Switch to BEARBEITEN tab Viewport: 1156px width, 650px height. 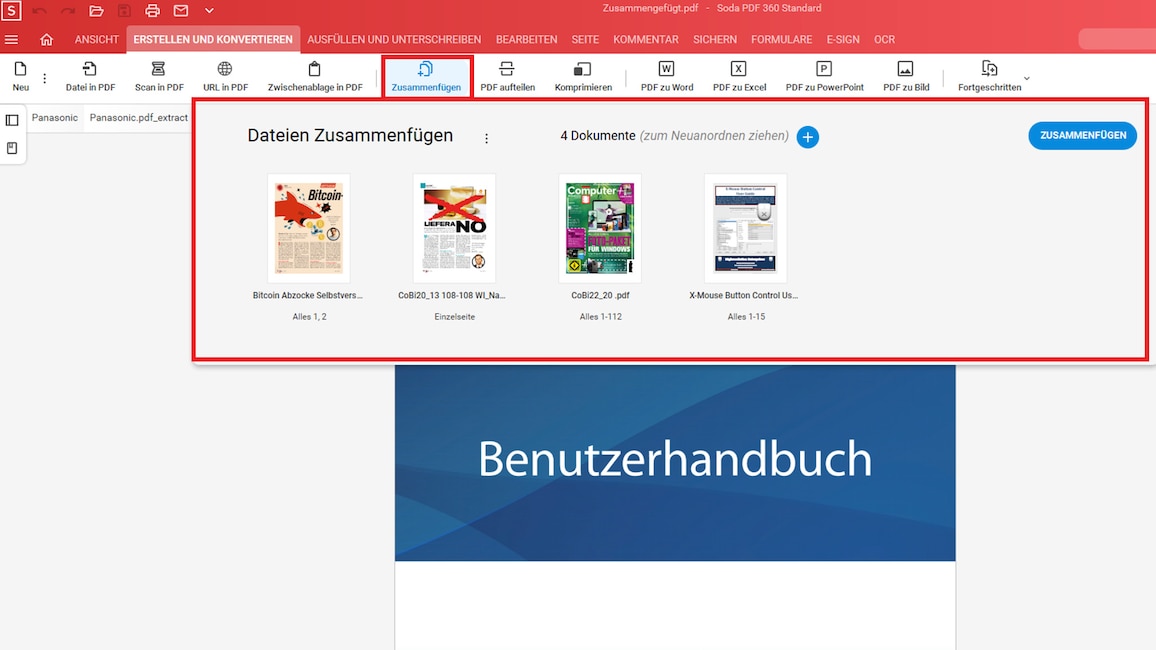[x=526, y=40]
